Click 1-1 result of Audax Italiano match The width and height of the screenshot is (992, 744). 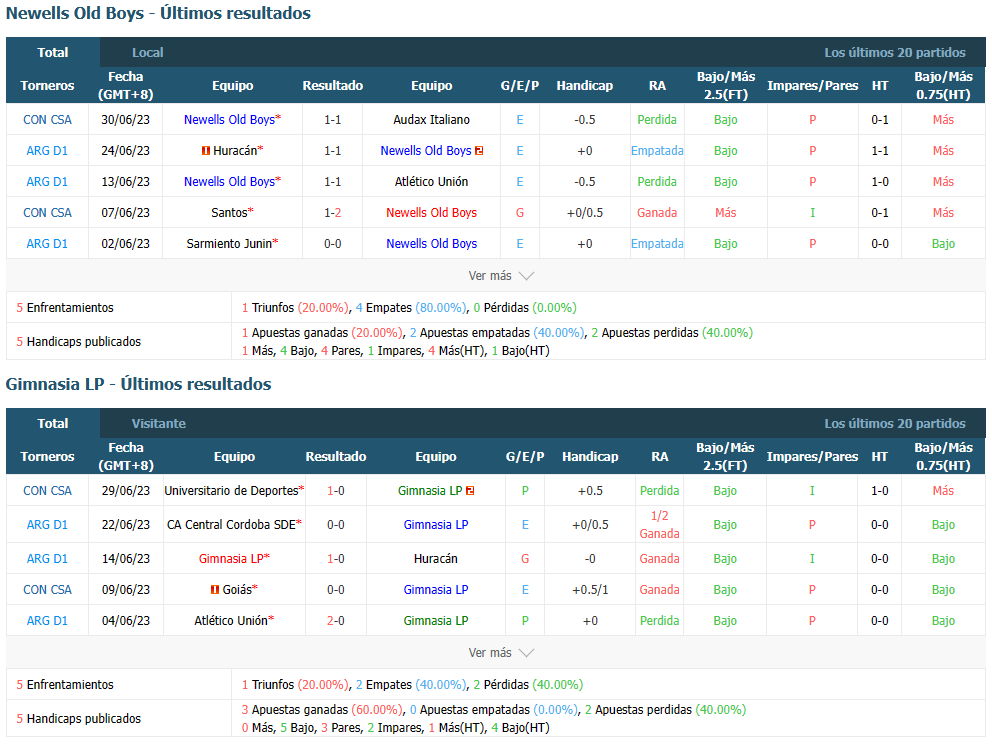point(333,120)
